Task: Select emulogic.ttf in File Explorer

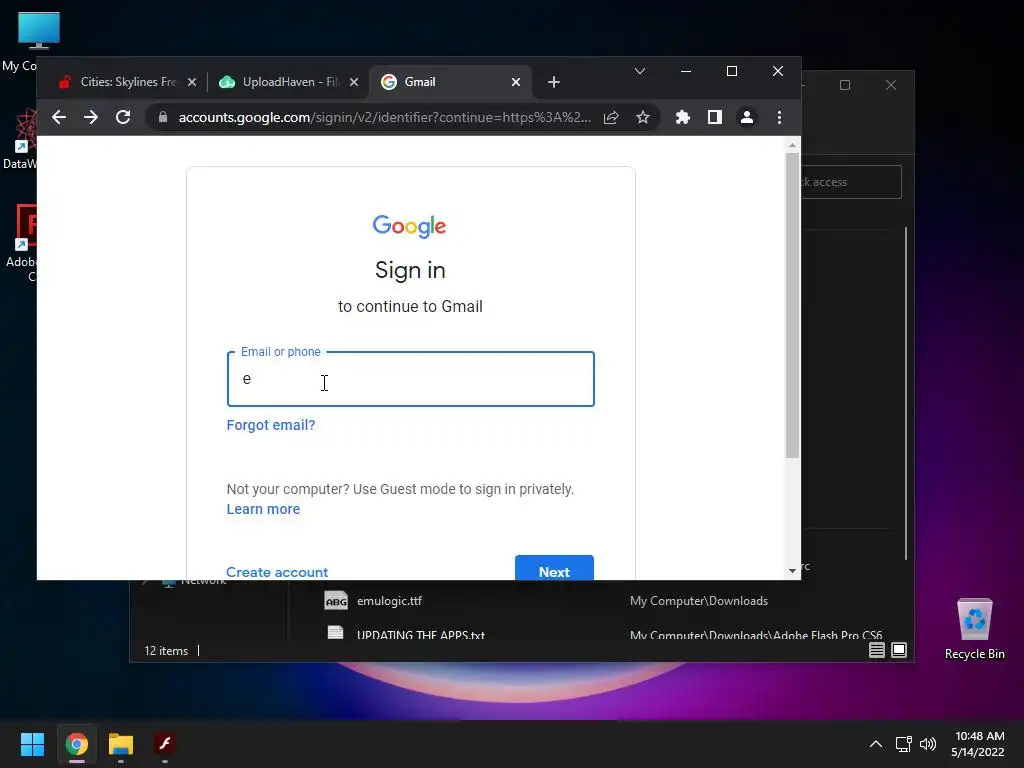Action: [389, 601]
